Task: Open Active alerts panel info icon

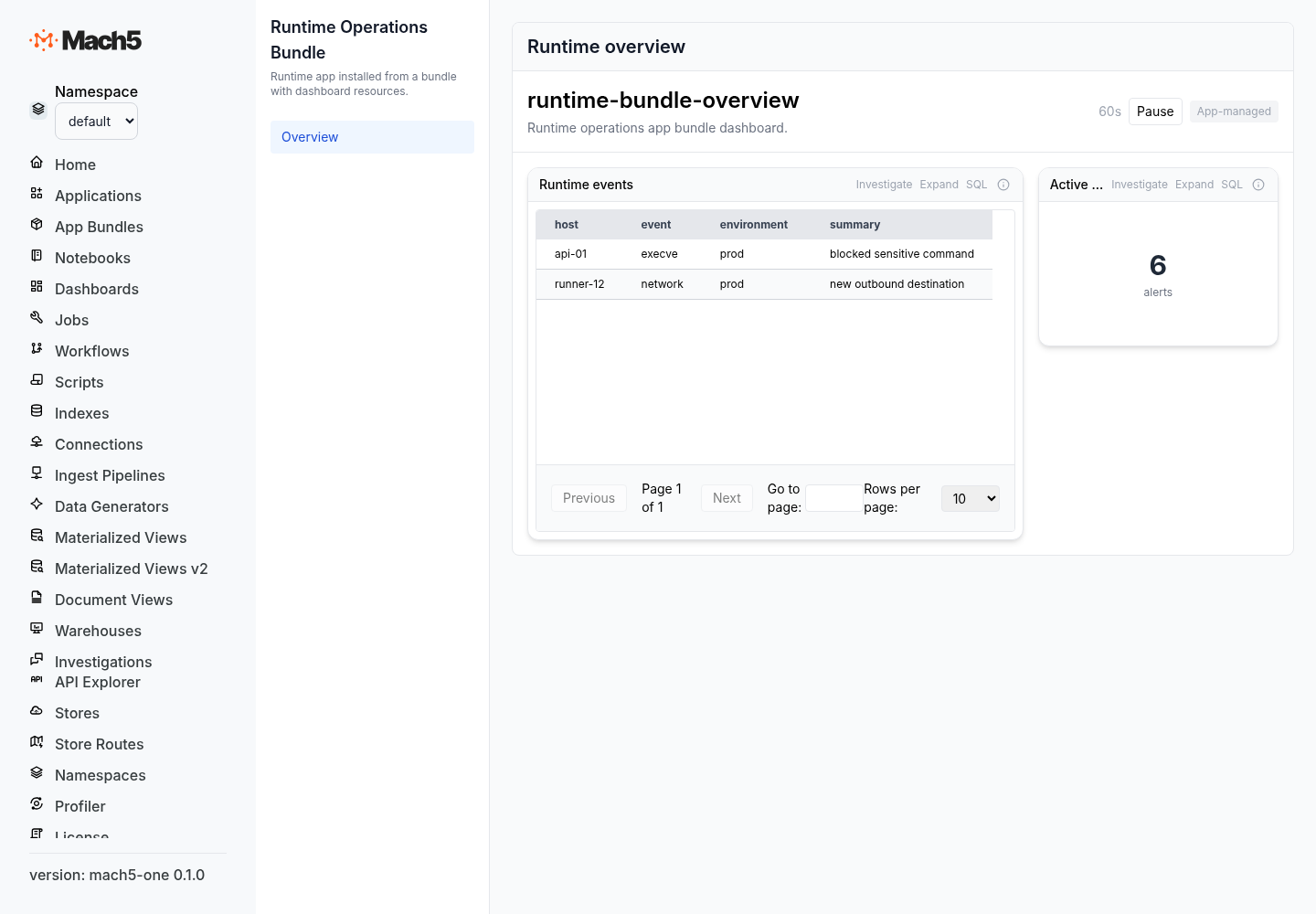Action: click(1258, 185)
